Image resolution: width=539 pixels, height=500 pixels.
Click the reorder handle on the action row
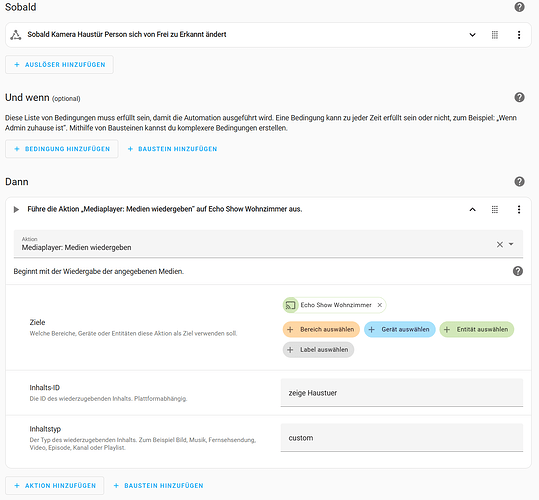[495, 209]
